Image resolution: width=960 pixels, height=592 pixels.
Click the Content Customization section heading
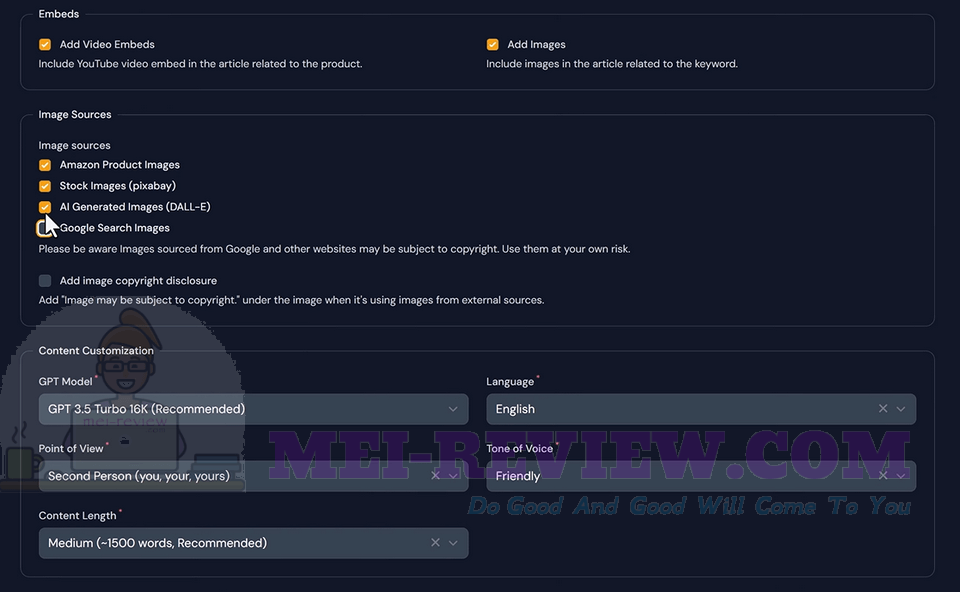click(x=96, y=350)
